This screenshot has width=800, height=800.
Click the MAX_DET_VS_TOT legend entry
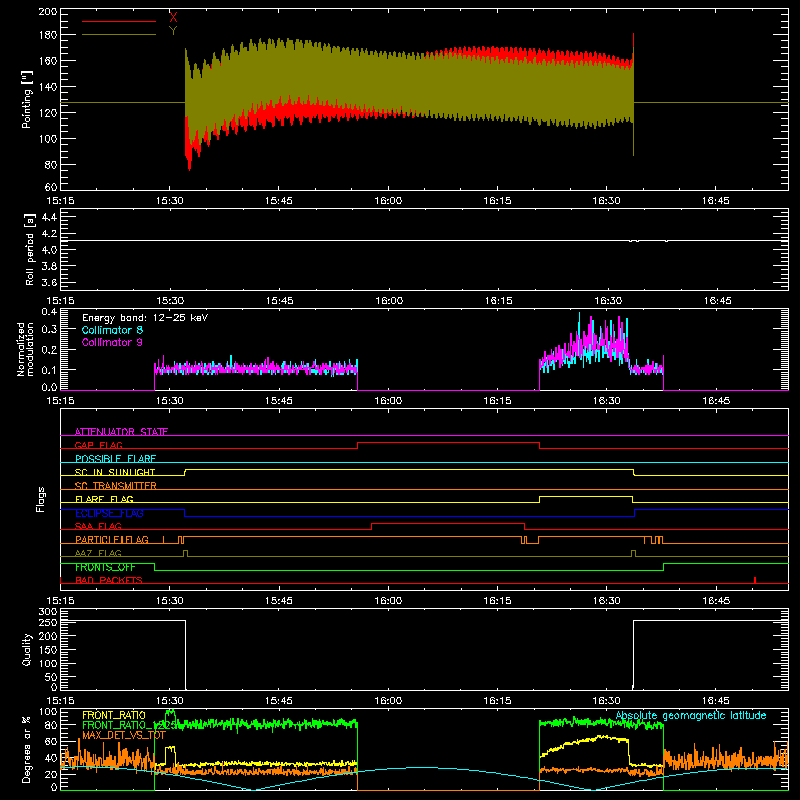(x=124, y=735)
